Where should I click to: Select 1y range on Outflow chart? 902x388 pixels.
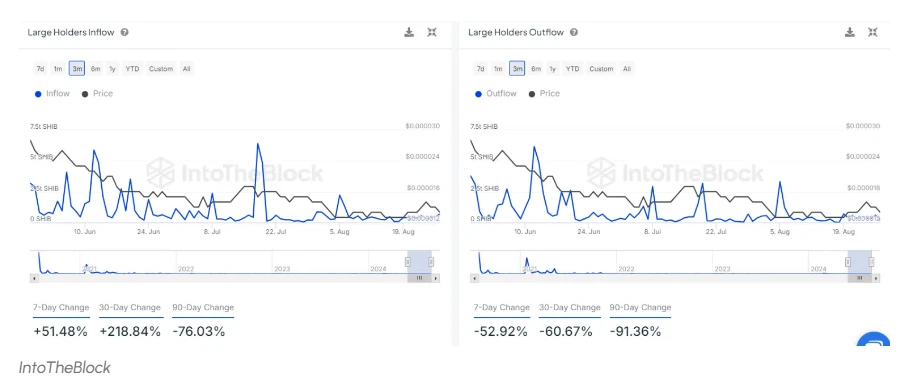553,69
